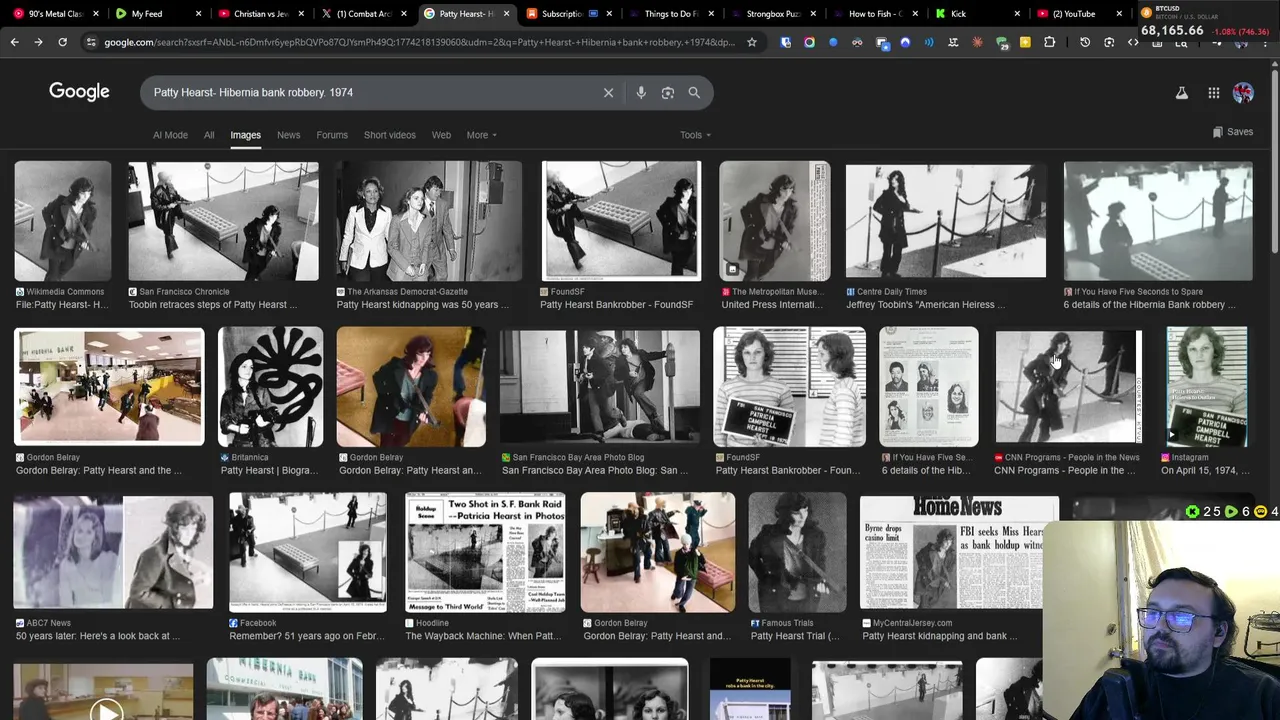The width and height of the screenshot is (1280, 720).
Task: Open the Hoodline Wayback Machine newspaper image
Action: 485,552
